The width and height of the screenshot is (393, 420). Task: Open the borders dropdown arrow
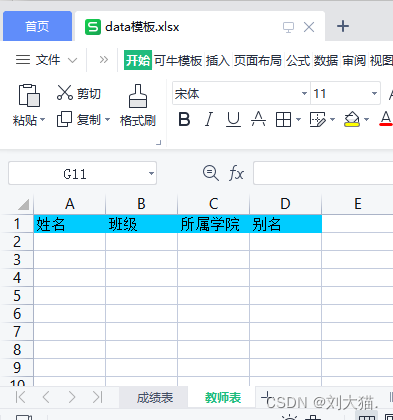click(298, 119)
